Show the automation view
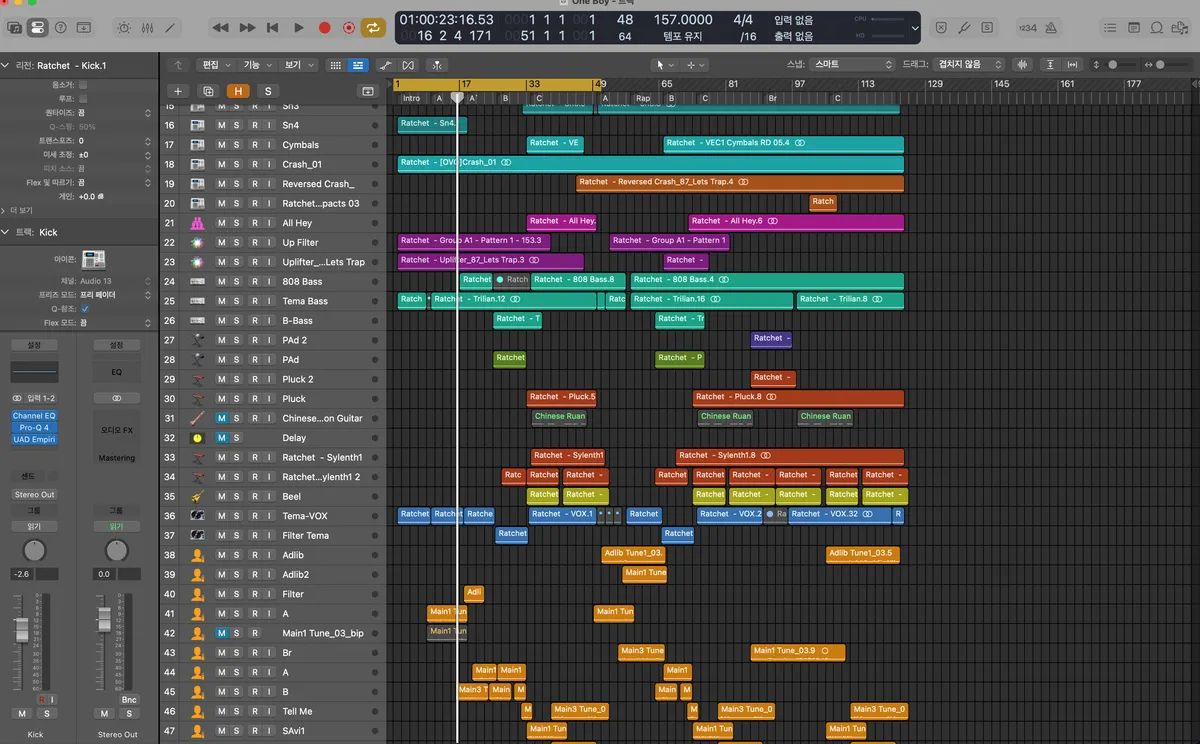Screen dimensions: 1200x744 tap(386, 65)
